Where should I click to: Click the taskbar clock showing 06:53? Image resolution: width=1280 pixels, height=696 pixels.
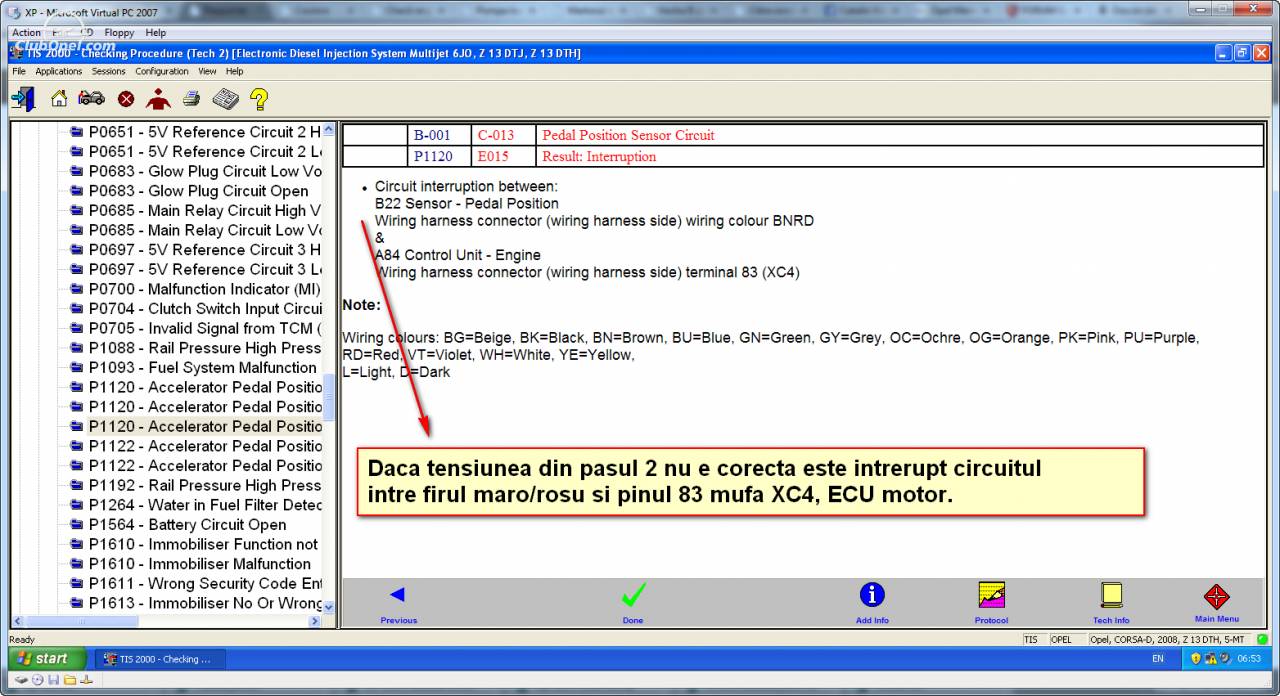point(1249,659)
